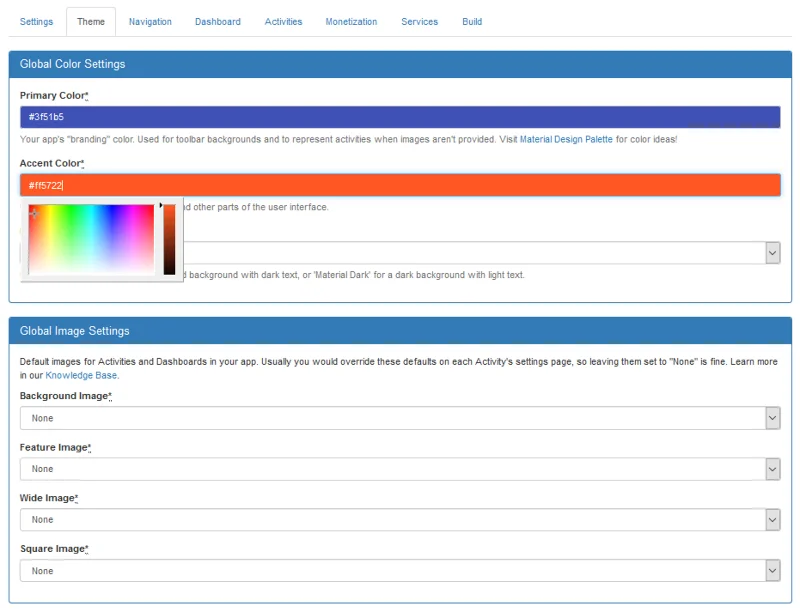The image size is (800, 612).
Task: Click the Global Image Settings header
Action: (400, 331)
